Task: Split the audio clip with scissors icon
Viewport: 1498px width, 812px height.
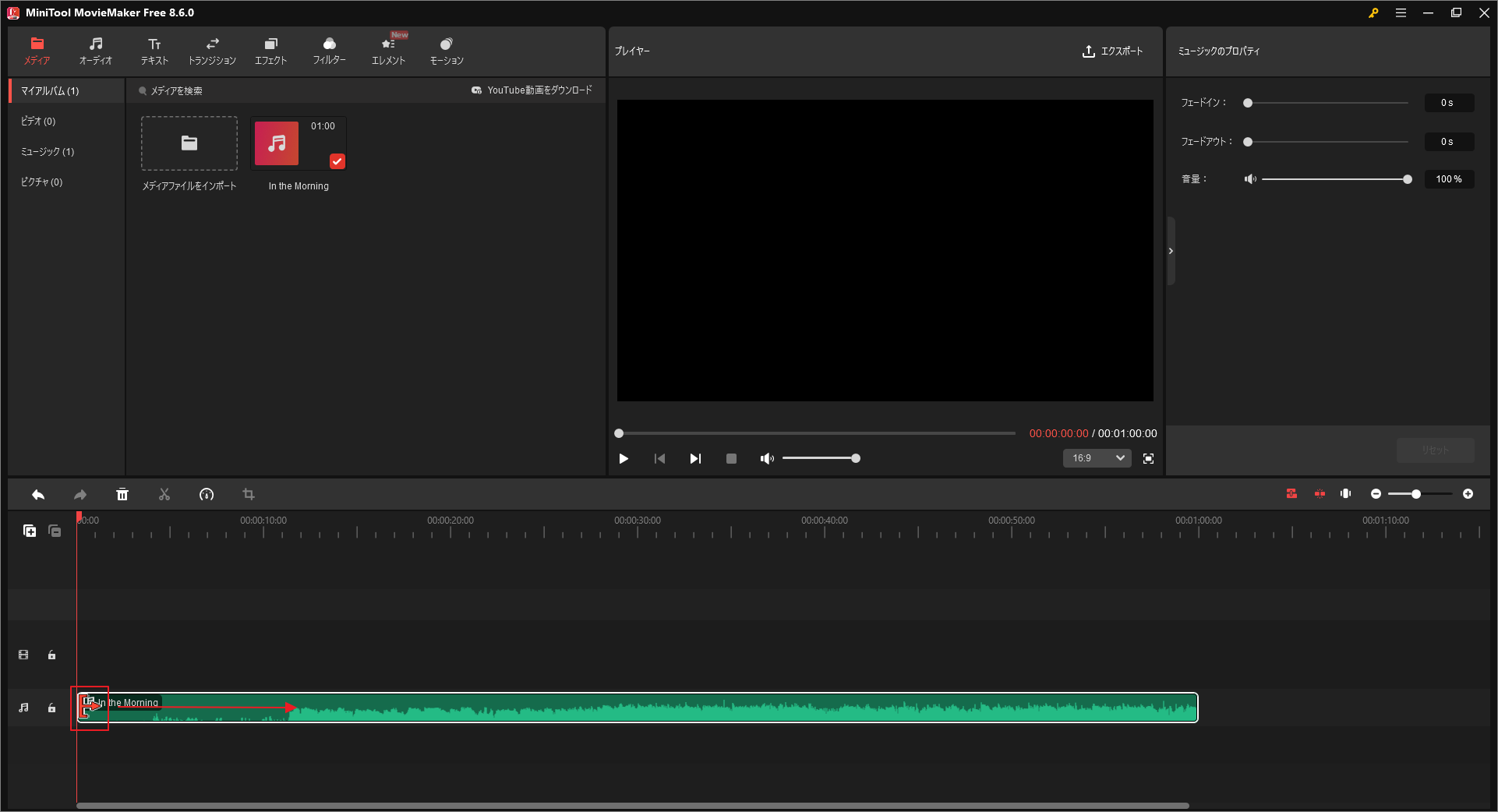Action: pos(164,494)
